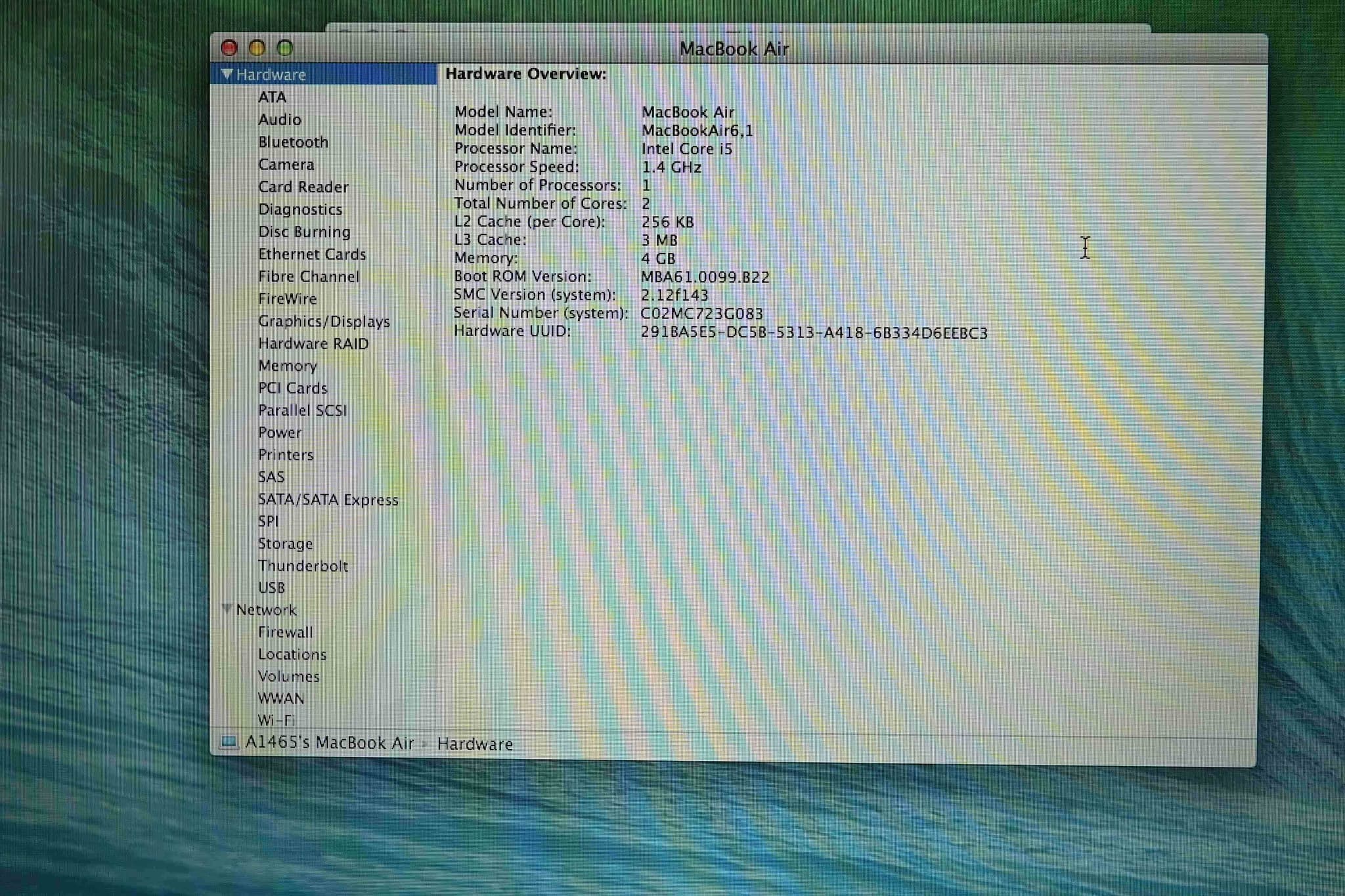Open Graphics/Displays section
This screenshot has height=896, width=1345.
pyautogui.click(x=324, y=321)
